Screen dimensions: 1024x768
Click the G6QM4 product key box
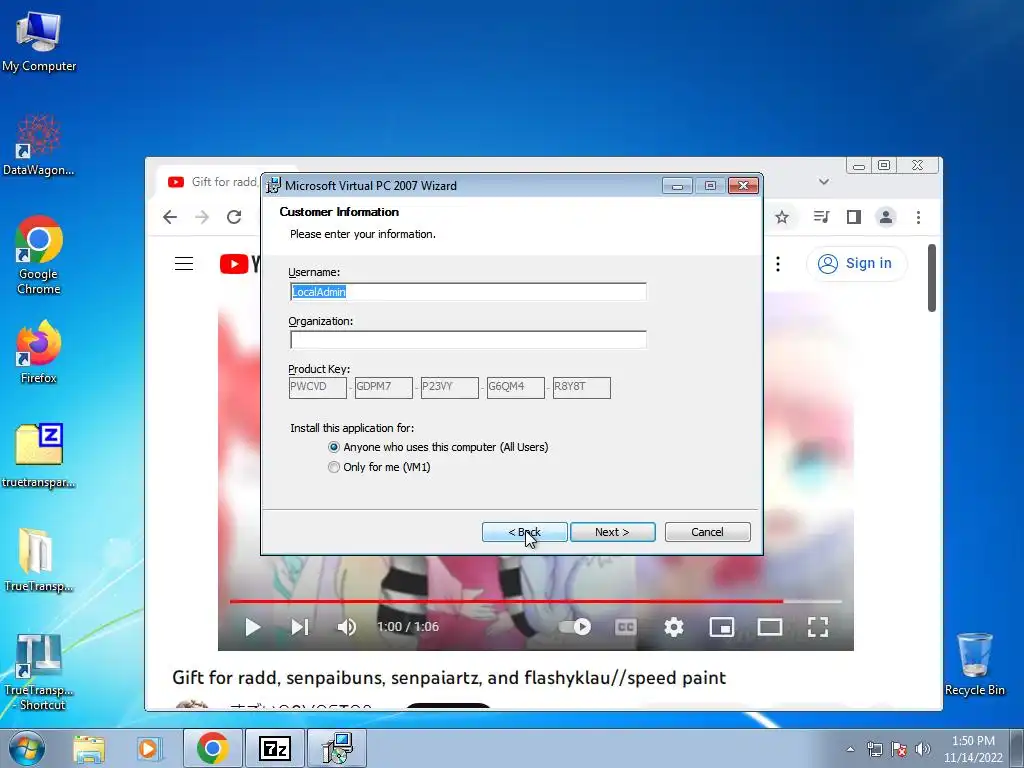pos(516,387)
